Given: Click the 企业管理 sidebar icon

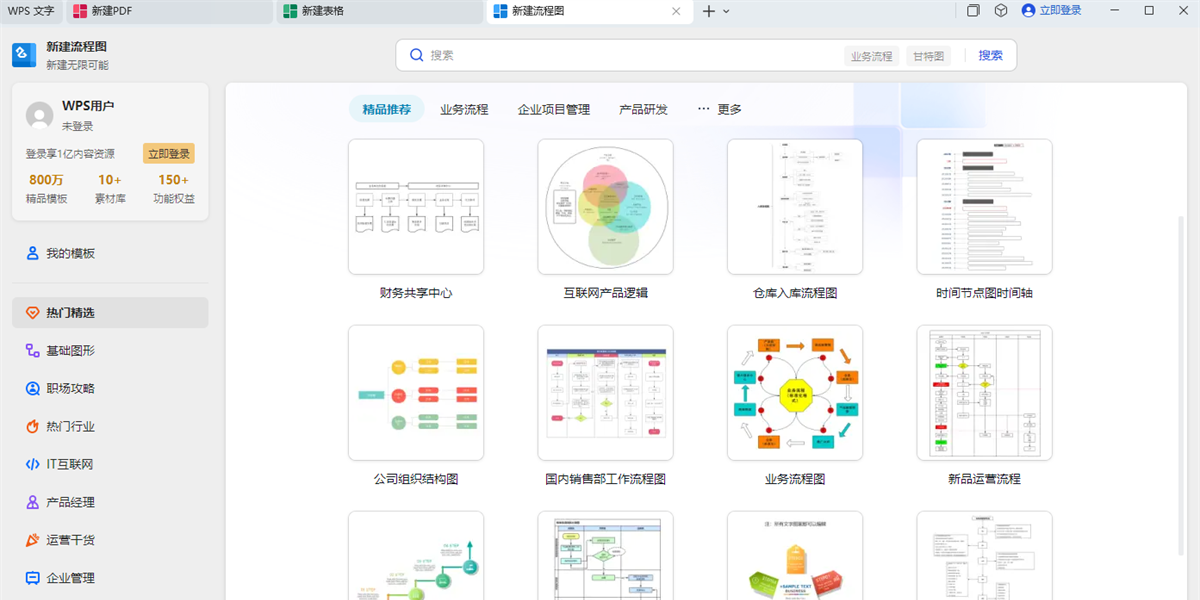Looking at the screenshot, I should pyautogui.click(x=32, y=578).
